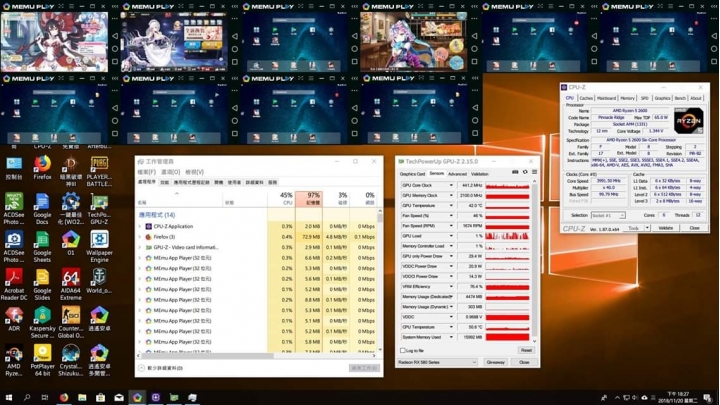Open the 檢視(V) menu in Task Manager
The height and width of the screenshot is (405, 720).
point(195,172)
